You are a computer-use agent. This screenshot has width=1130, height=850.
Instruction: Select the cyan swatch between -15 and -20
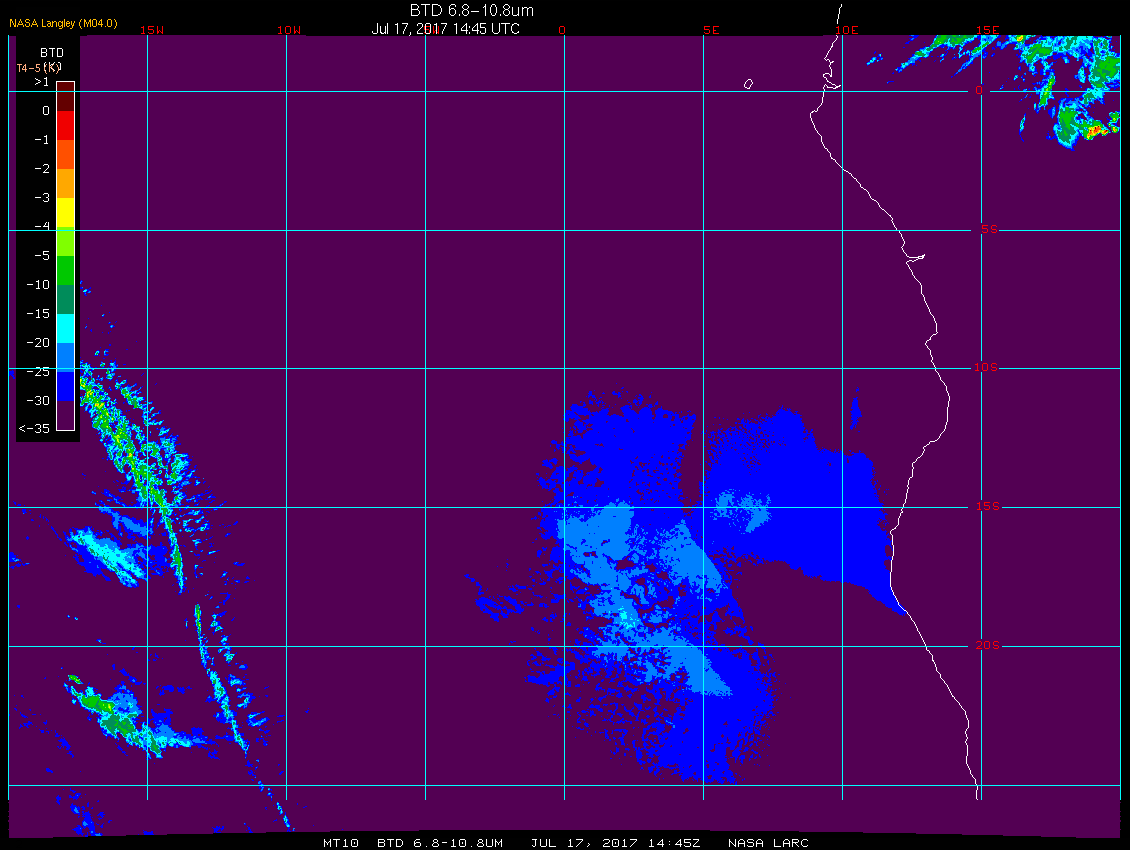click(66, 328)
